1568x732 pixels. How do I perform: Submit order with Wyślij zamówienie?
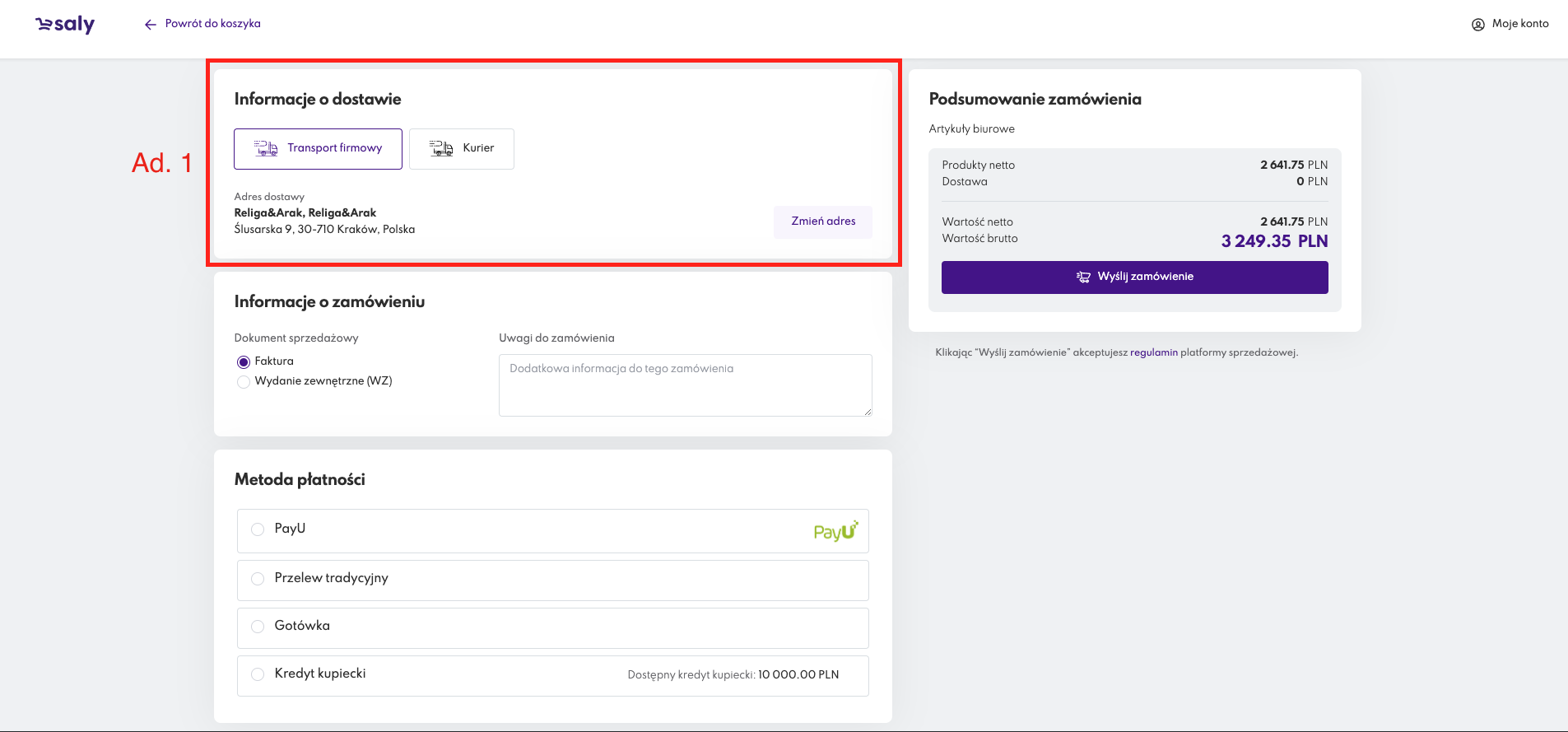pyautogui.click(x=1134, y=277)
